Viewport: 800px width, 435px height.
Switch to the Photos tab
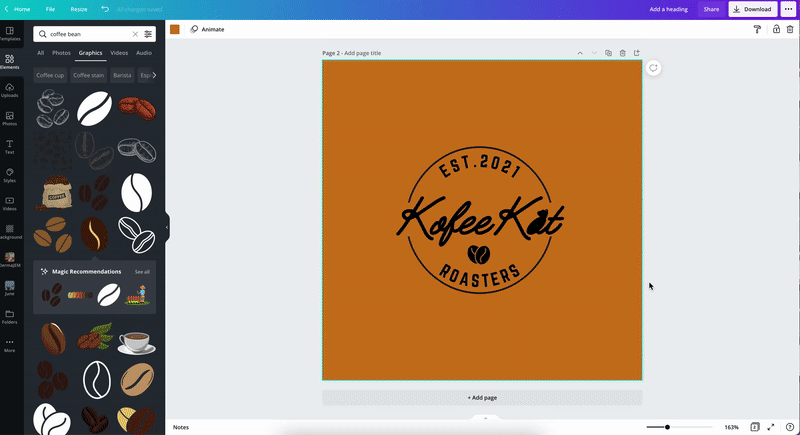[61, 53]
